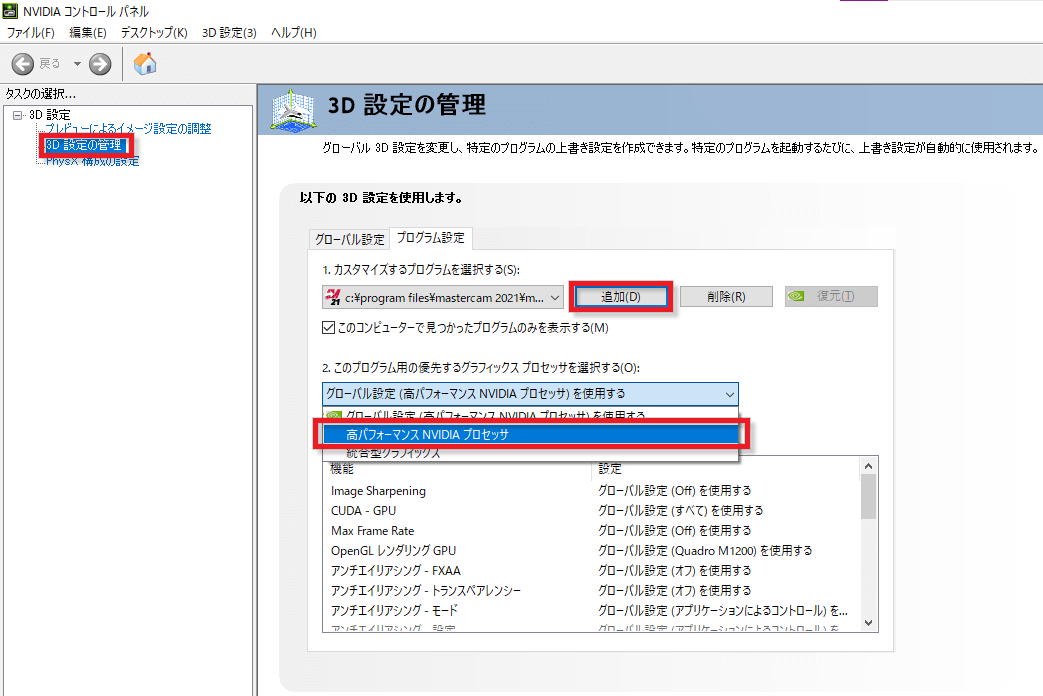
Task: Click the NVIDIA control panel title bar icon
Action: [10, 10]
